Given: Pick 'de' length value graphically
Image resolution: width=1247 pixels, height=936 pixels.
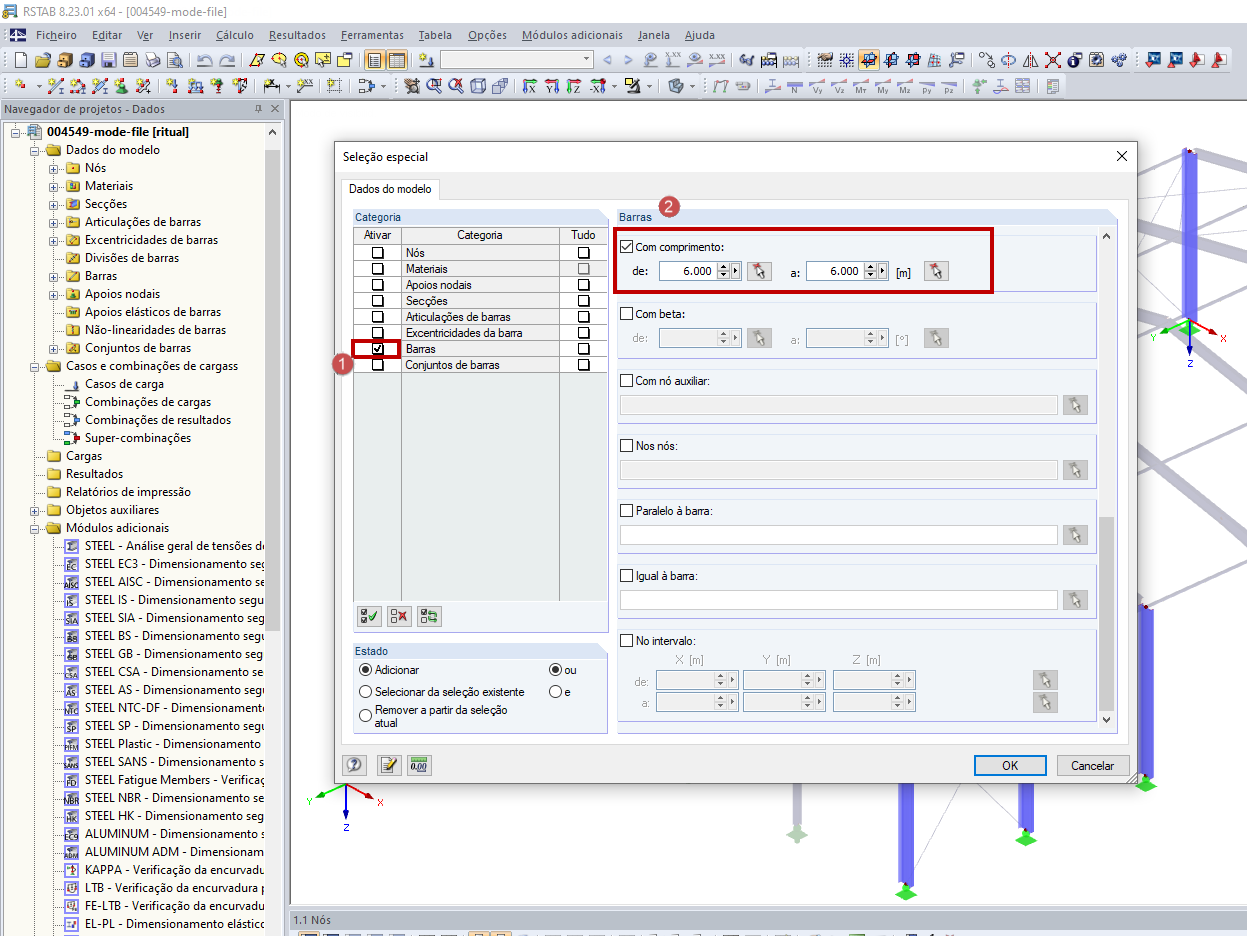Looking at the screenshot, I should coord(760,271).
